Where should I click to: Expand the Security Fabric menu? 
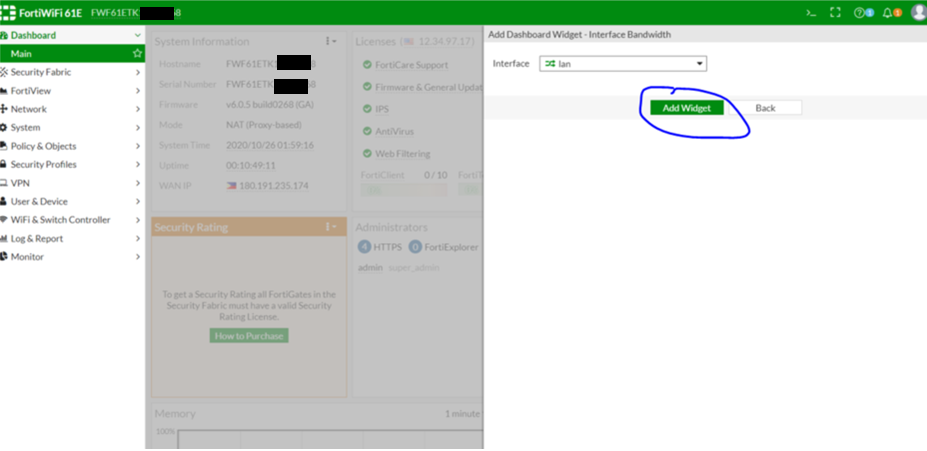[x=72, y=72]
